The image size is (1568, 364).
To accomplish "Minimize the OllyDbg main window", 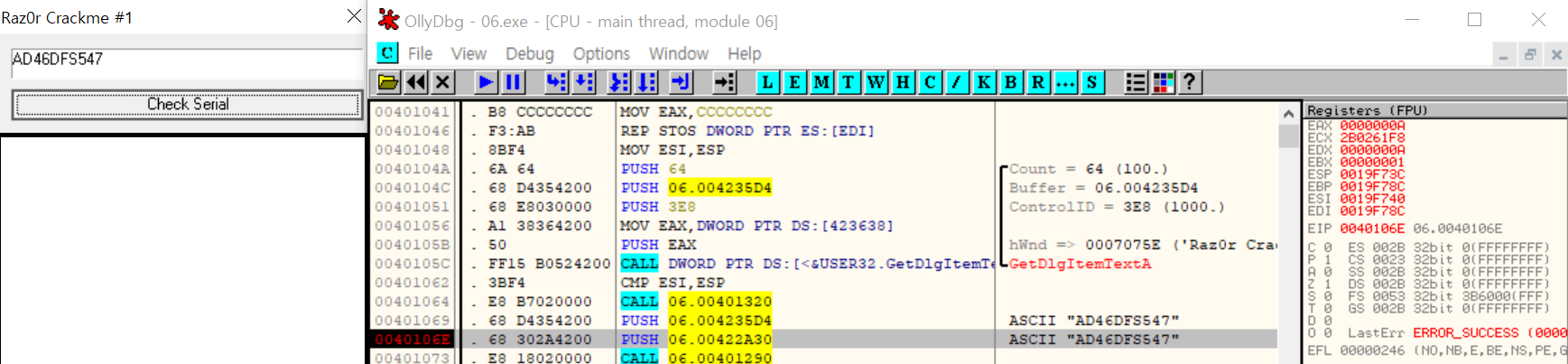I will [1413, 19].
